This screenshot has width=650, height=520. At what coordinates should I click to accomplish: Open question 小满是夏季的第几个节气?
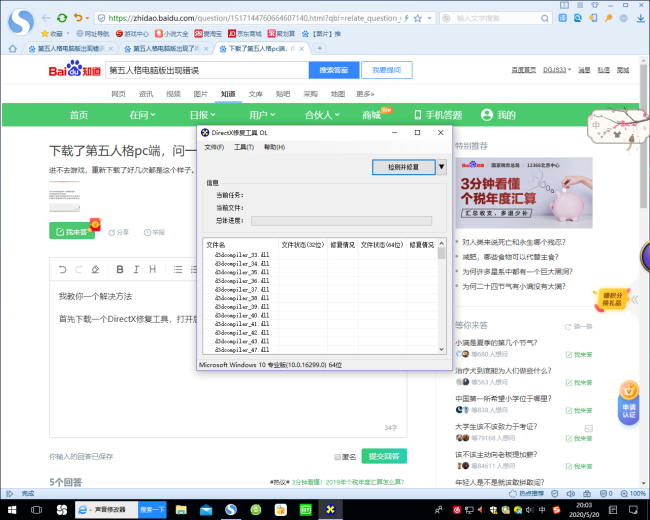point(496,343)
